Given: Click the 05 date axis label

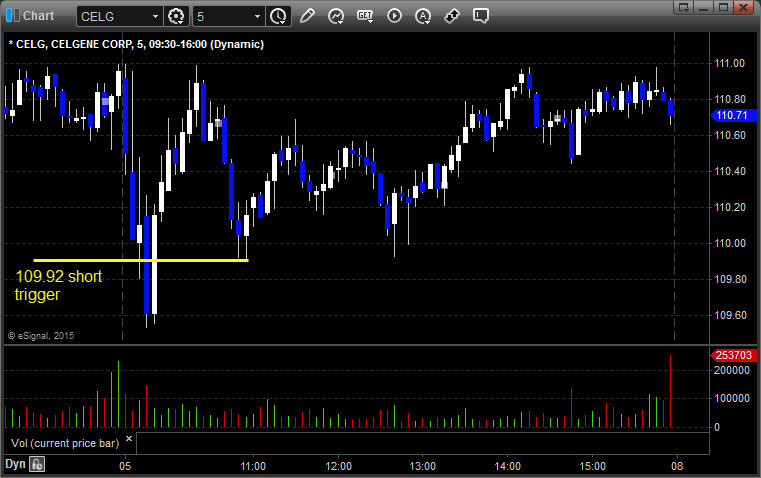Looking at the screenshot, I should (x=125, y=466).
